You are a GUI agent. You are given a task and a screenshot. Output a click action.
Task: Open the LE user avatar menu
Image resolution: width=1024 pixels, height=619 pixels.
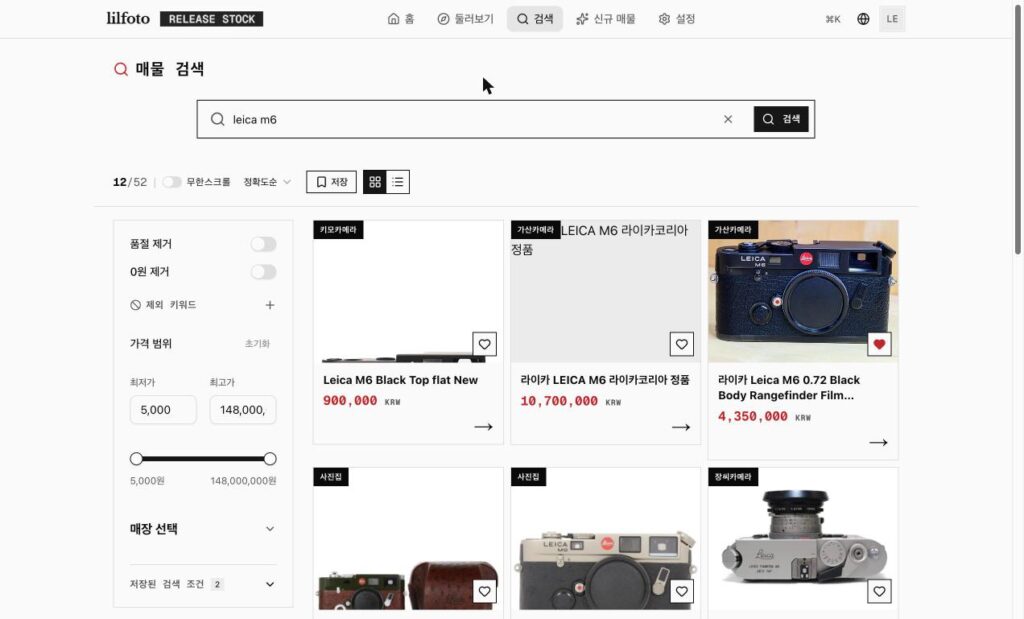click(892, 19)
